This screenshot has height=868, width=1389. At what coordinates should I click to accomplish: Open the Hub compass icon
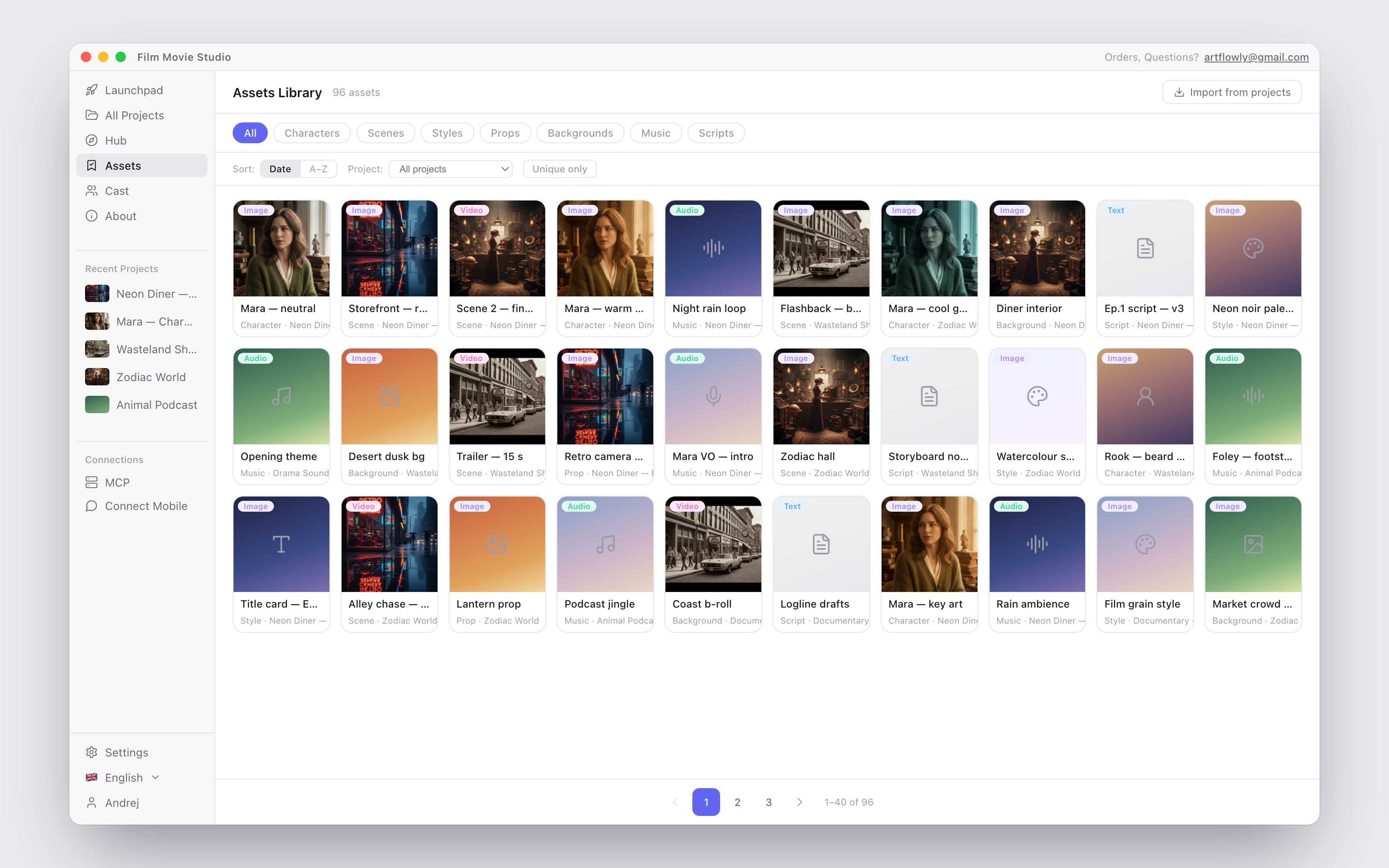click(91, 140)
